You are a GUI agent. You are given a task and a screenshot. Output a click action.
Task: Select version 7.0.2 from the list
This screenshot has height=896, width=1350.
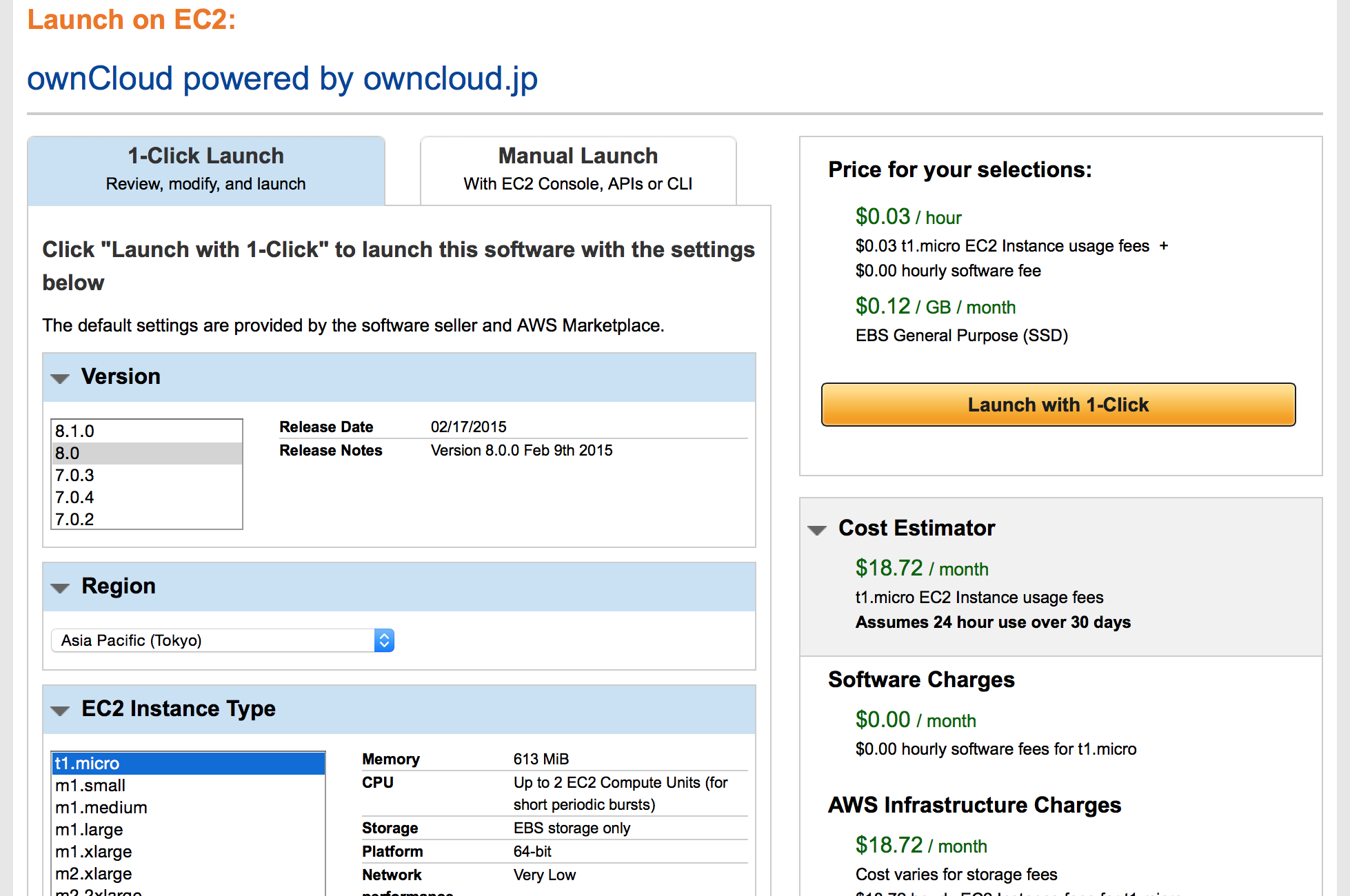76,519
